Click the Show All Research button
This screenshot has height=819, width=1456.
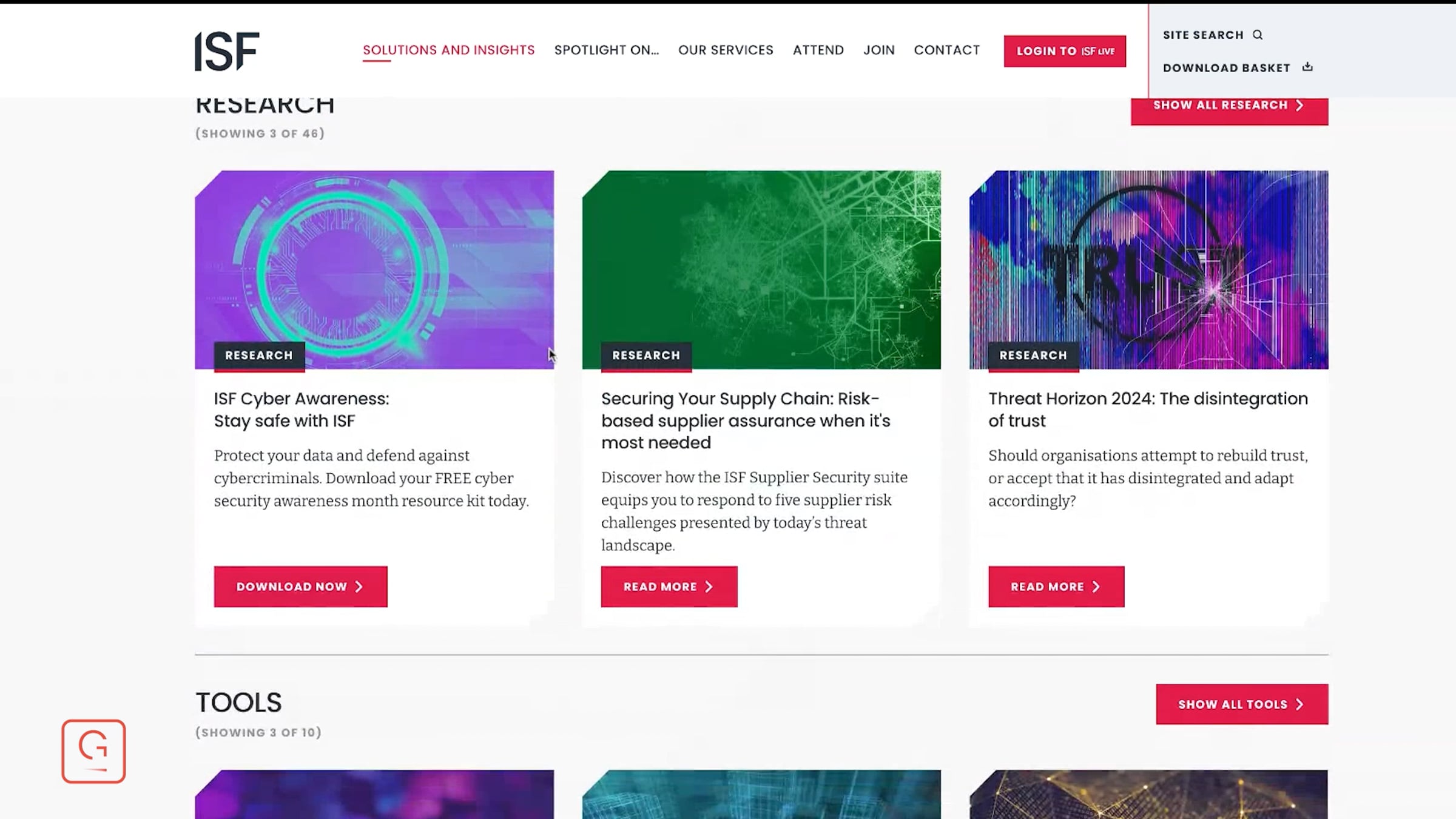[x=1228, y=107]
